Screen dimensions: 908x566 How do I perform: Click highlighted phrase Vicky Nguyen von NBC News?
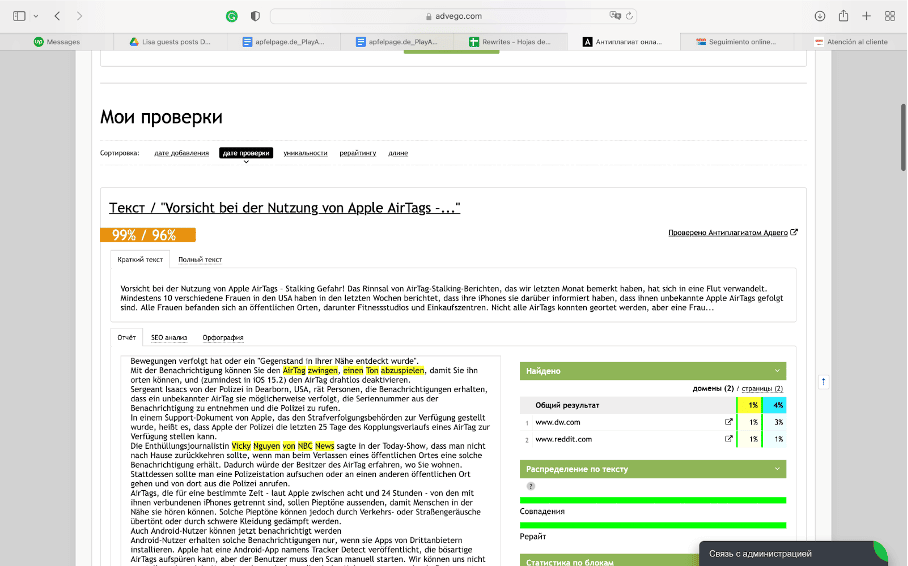(283, 446)
